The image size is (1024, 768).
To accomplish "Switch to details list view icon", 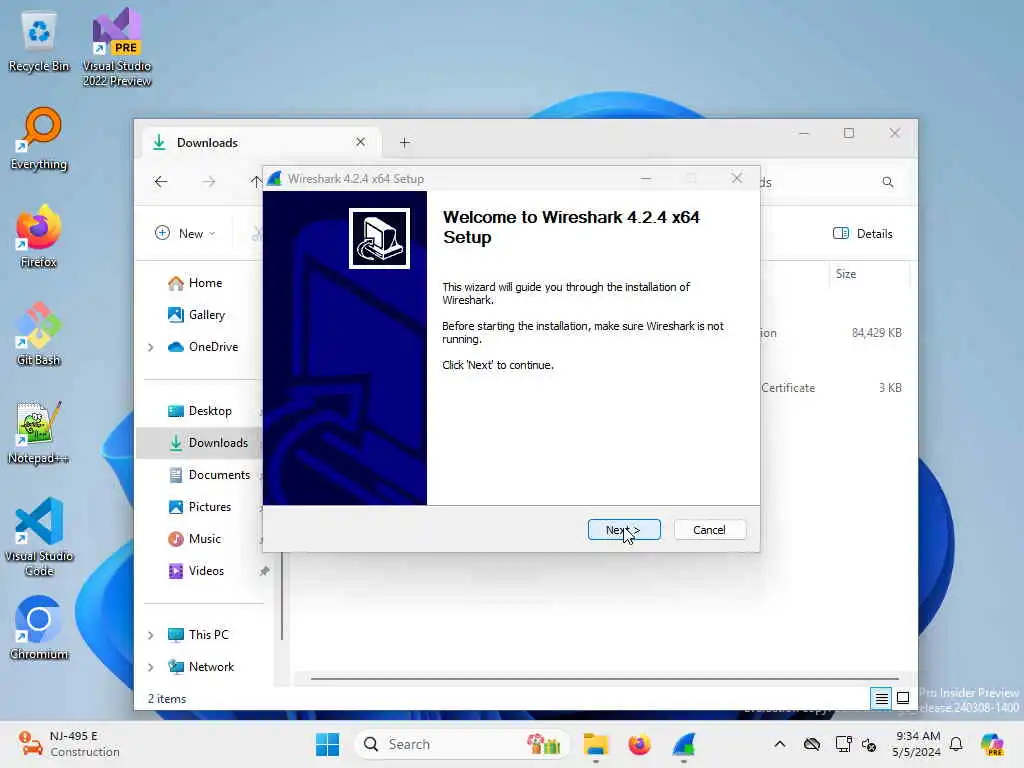I will point(881,699).
